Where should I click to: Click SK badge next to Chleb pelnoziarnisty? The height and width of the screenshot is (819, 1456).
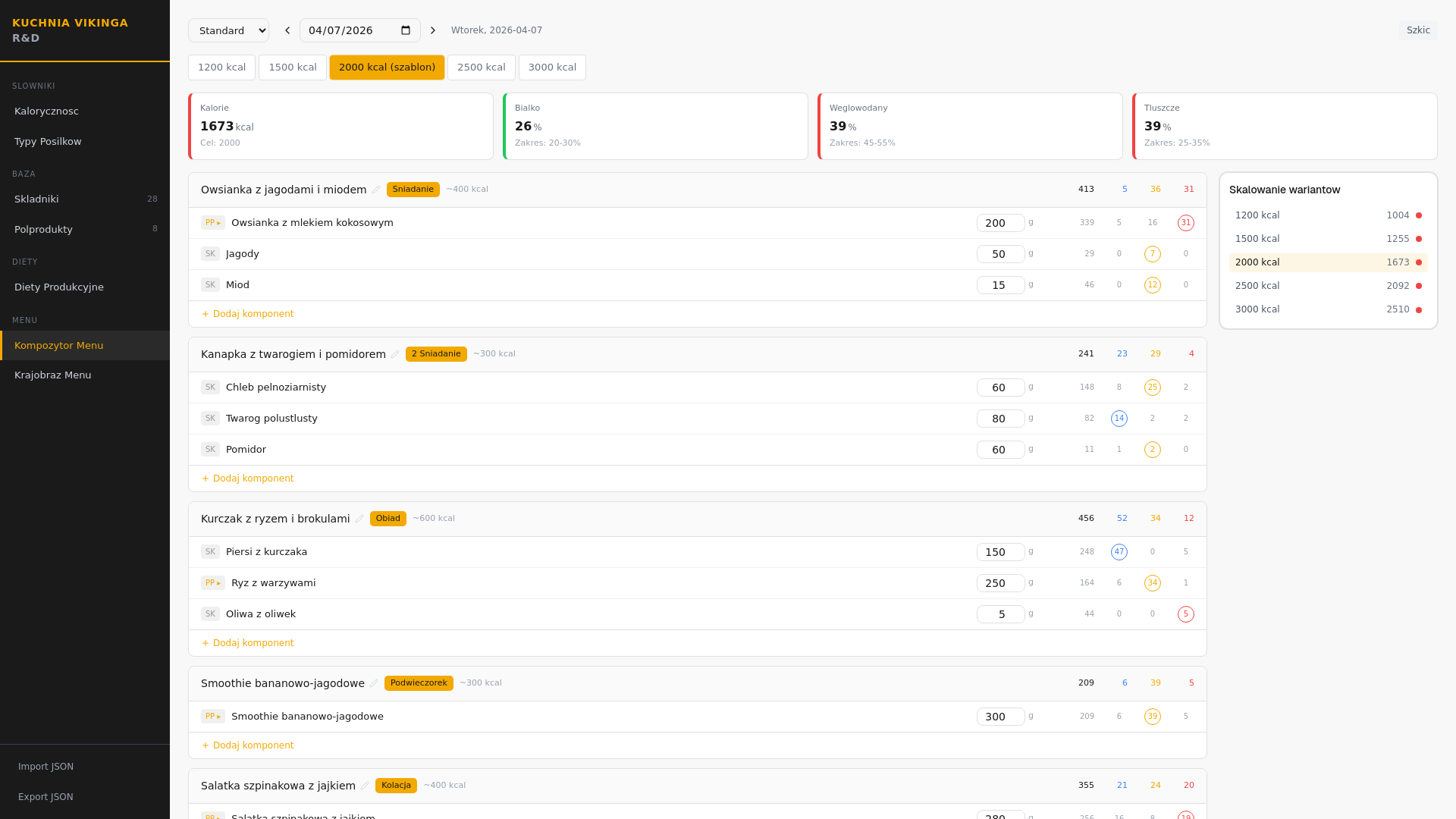pos(210,388)
